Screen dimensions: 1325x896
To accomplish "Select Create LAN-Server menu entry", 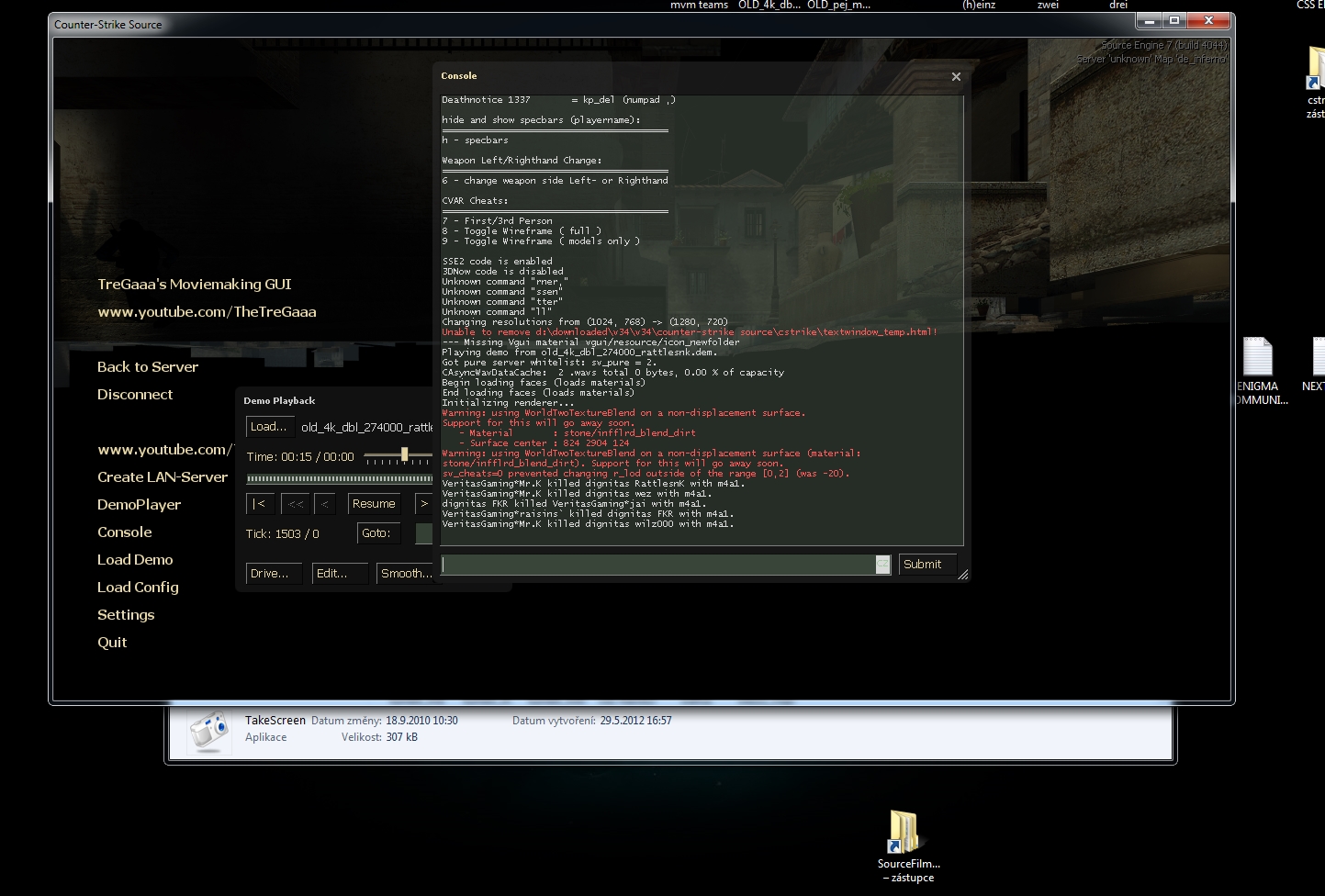I will point(163,477).
